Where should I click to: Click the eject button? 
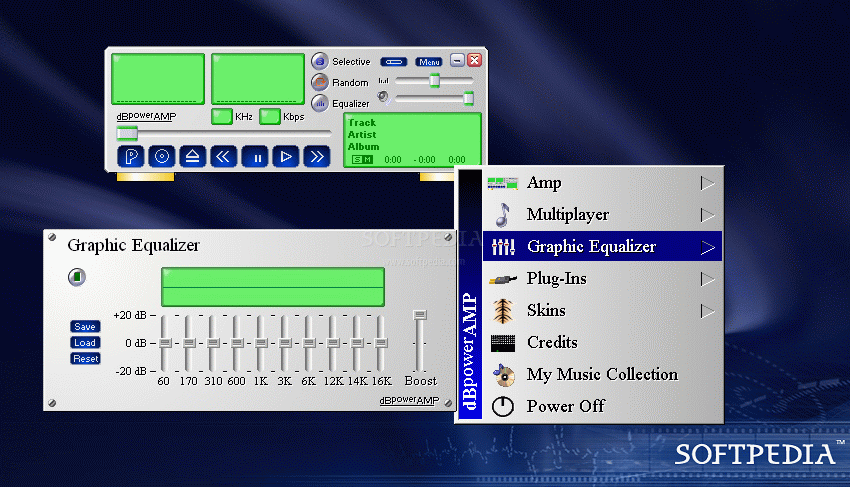[x=192, y=157]
